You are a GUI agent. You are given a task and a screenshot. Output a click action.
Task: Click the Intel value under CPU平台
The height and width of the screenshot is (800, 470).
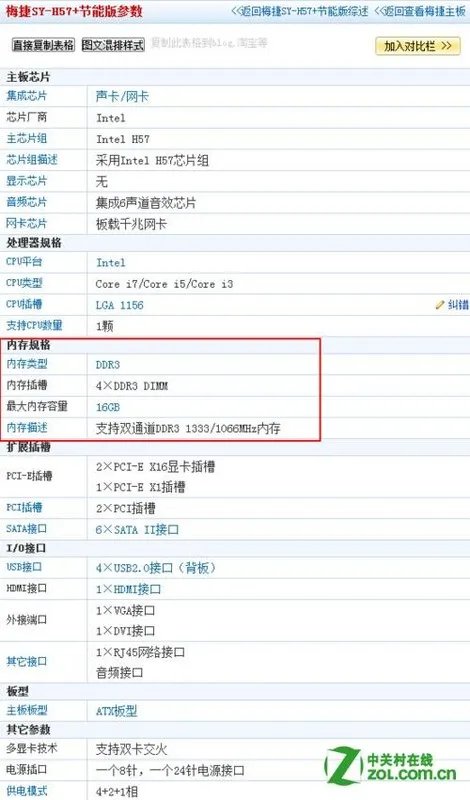click(111, 263)
